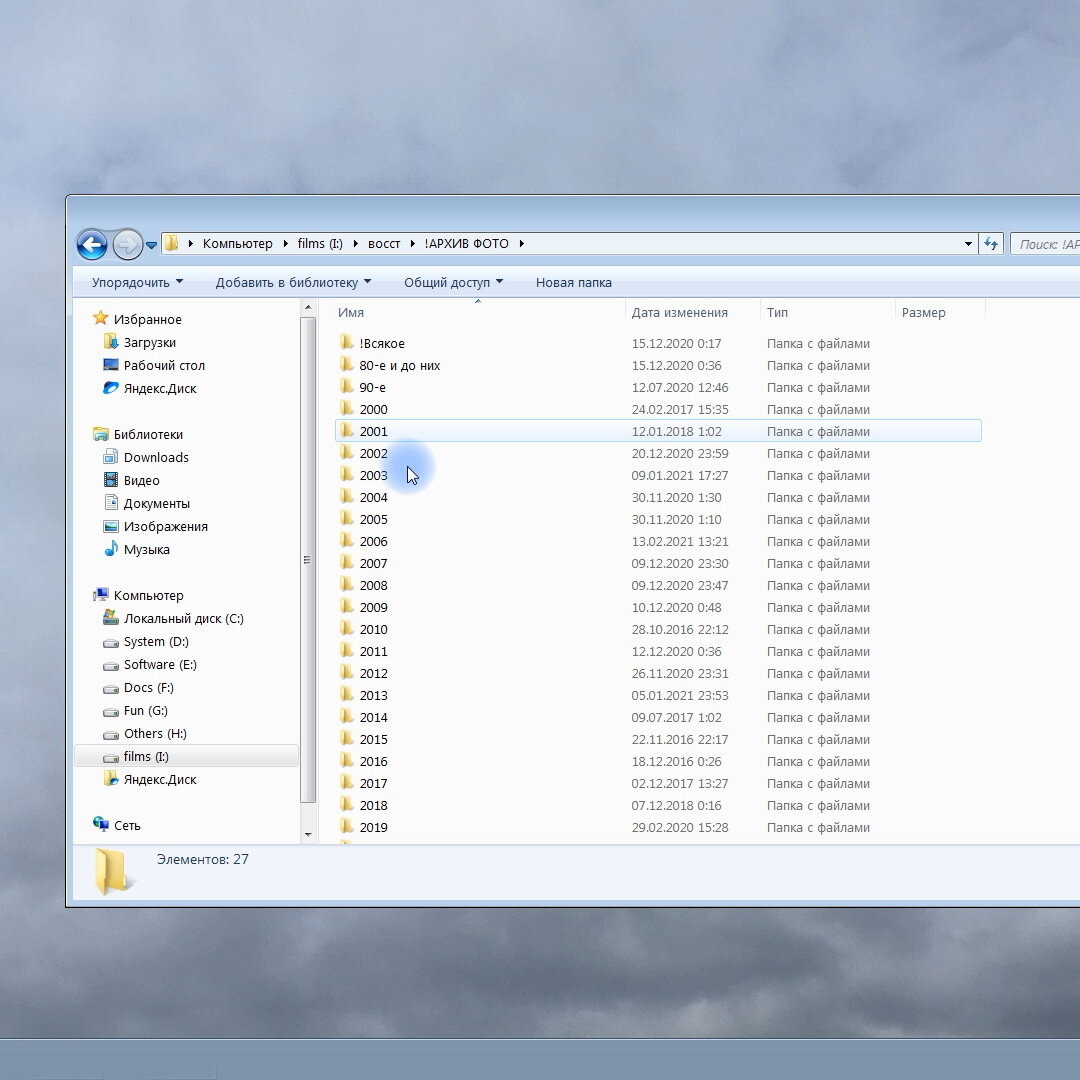
Task: Click folder name 2013
Action: pos(373,696)
